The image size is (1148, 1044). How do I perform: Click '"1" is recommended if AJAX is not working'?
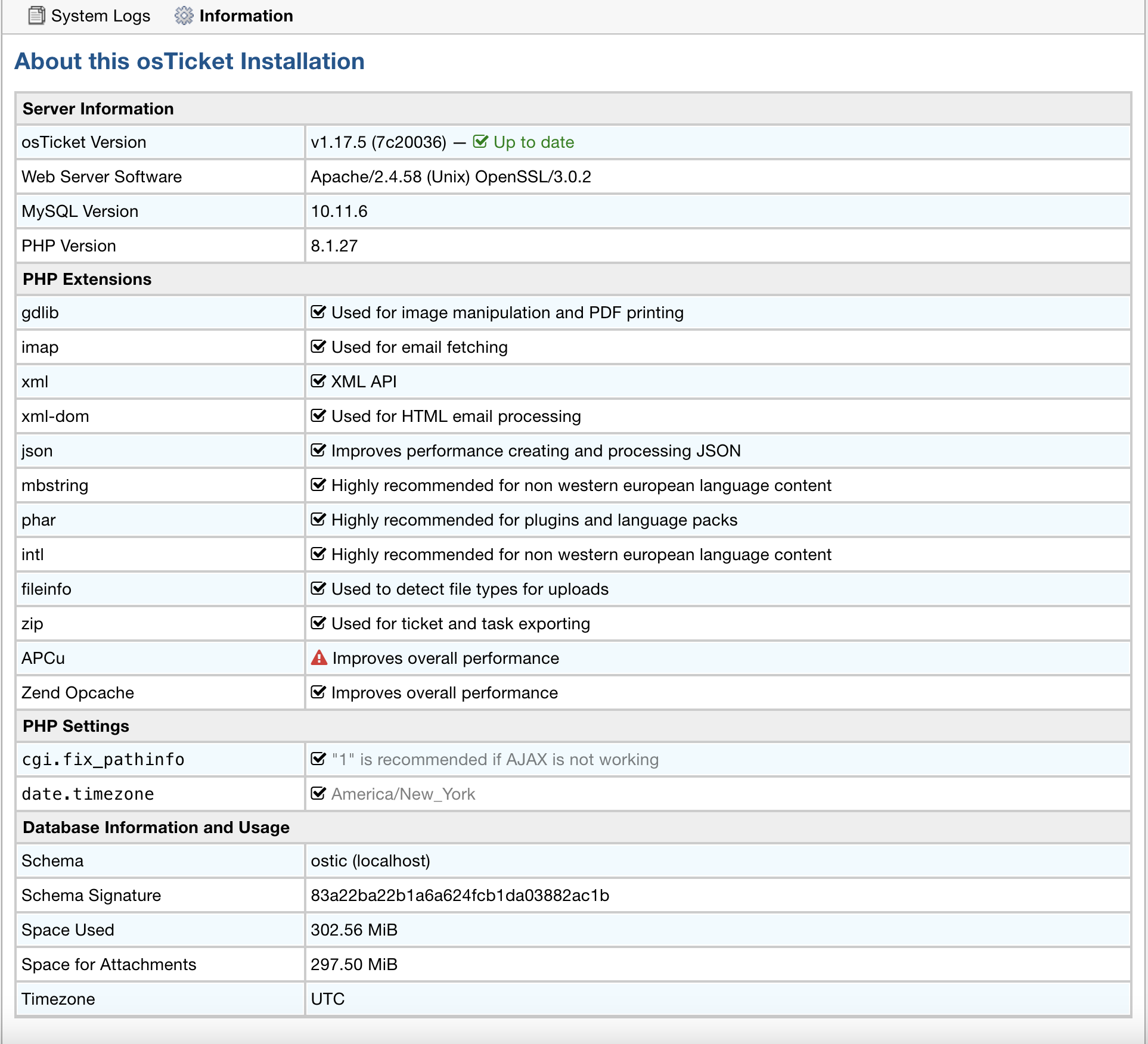(495, 760)
